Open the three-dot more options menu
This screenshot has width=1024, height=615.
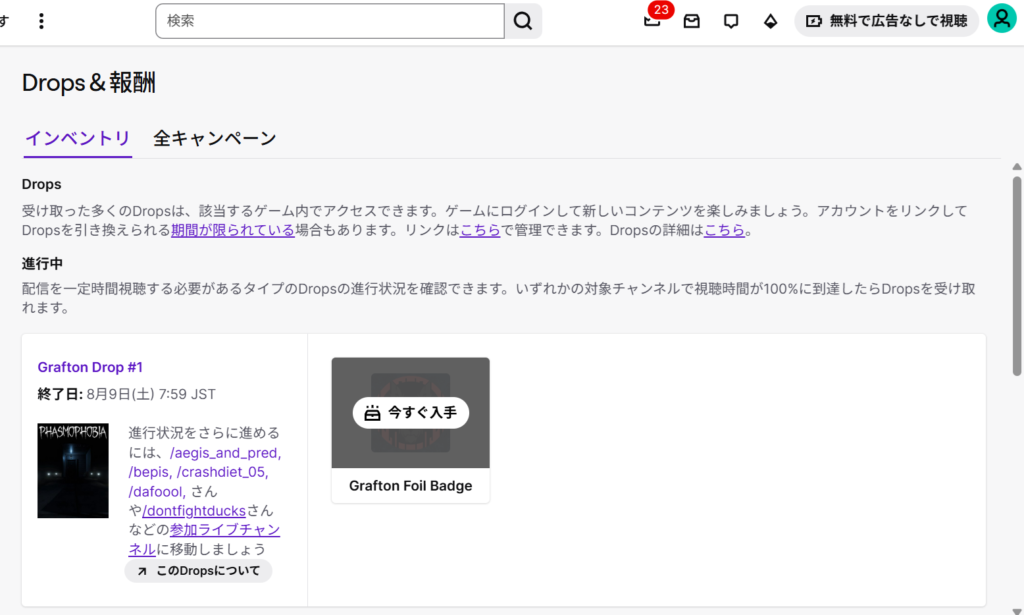41,21
